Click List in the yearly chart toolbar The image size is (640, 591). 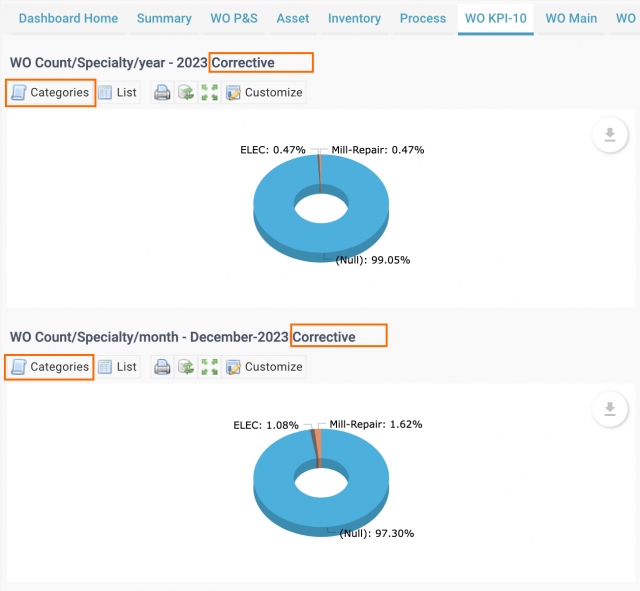pos(118,93)
